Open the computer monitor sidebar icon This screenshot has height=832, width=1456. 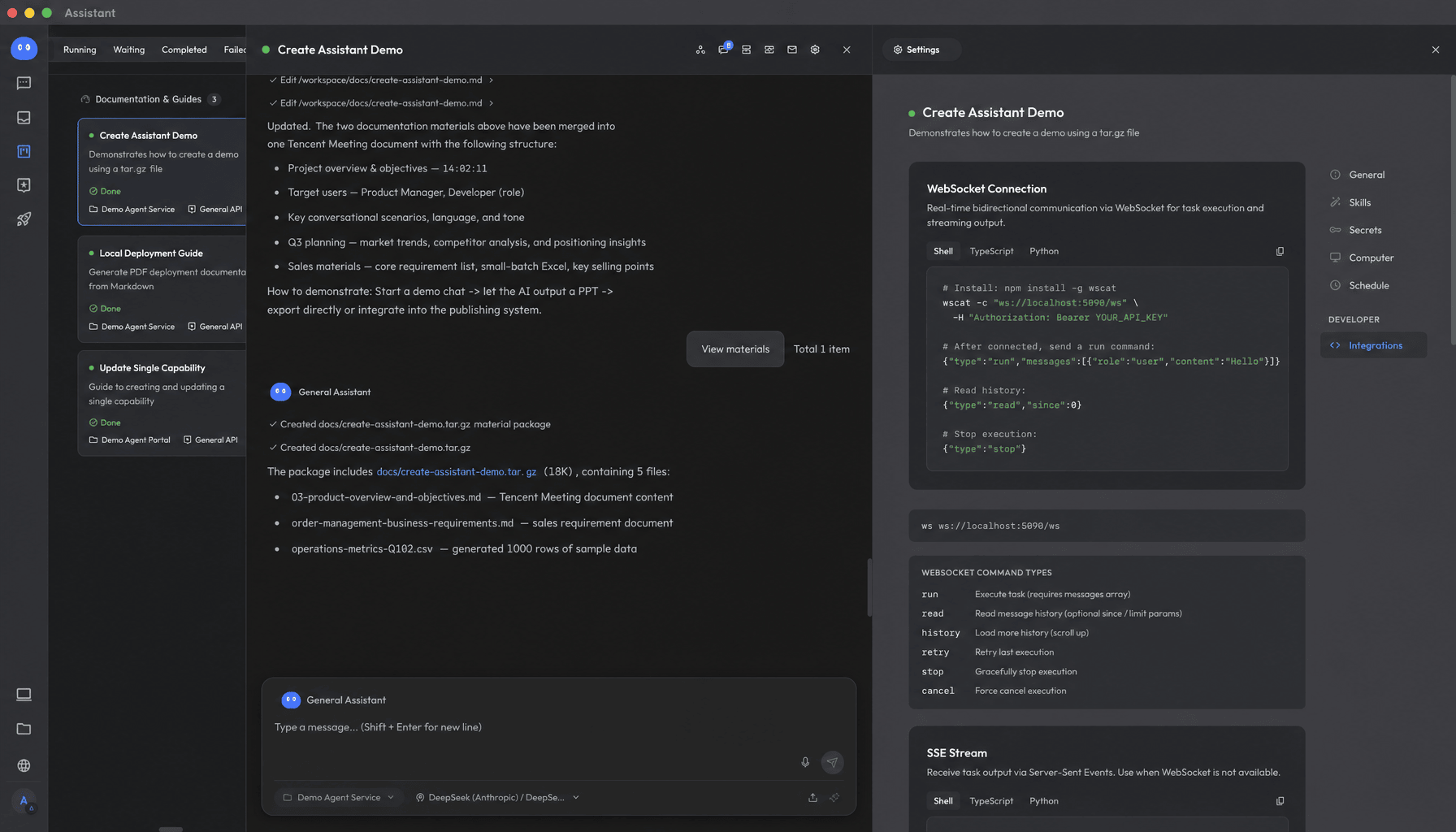24,695
